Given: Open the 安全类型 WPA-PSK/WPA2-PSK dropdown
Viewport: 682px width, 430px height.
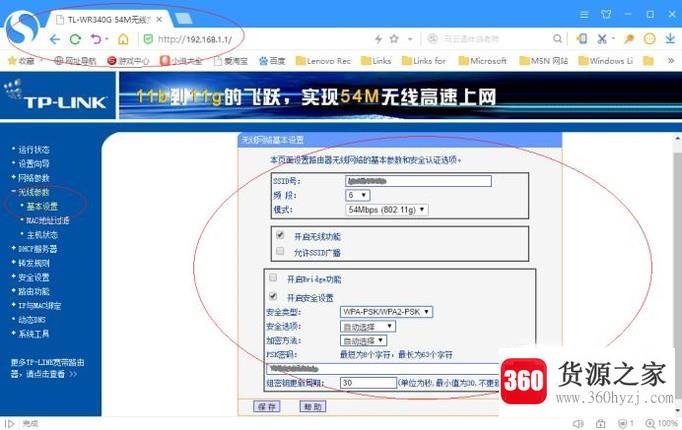Looking at the screenshot, I should coord(386,312).
